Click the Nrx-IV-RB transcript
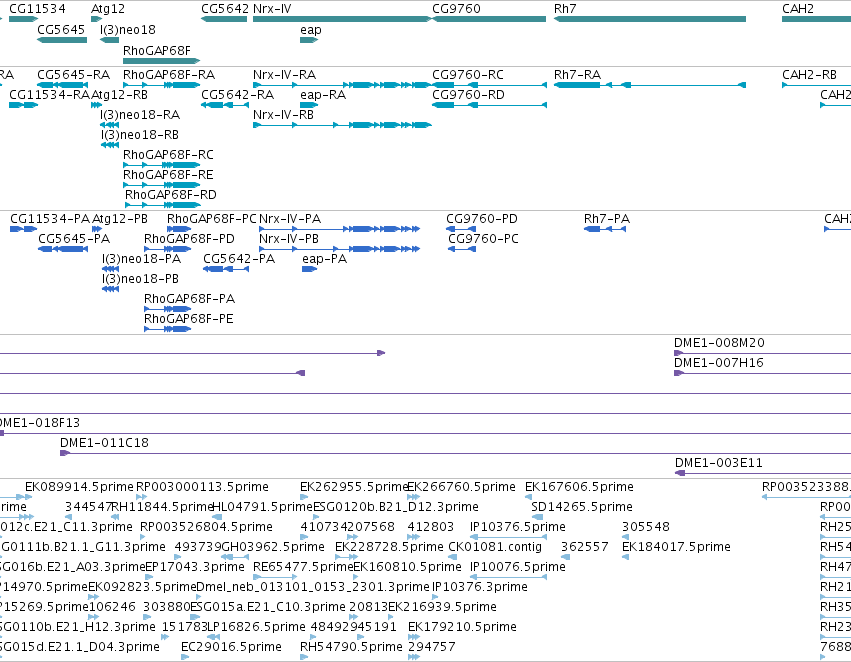This screenshot has height=662, width=851. (x=342, y=125)
